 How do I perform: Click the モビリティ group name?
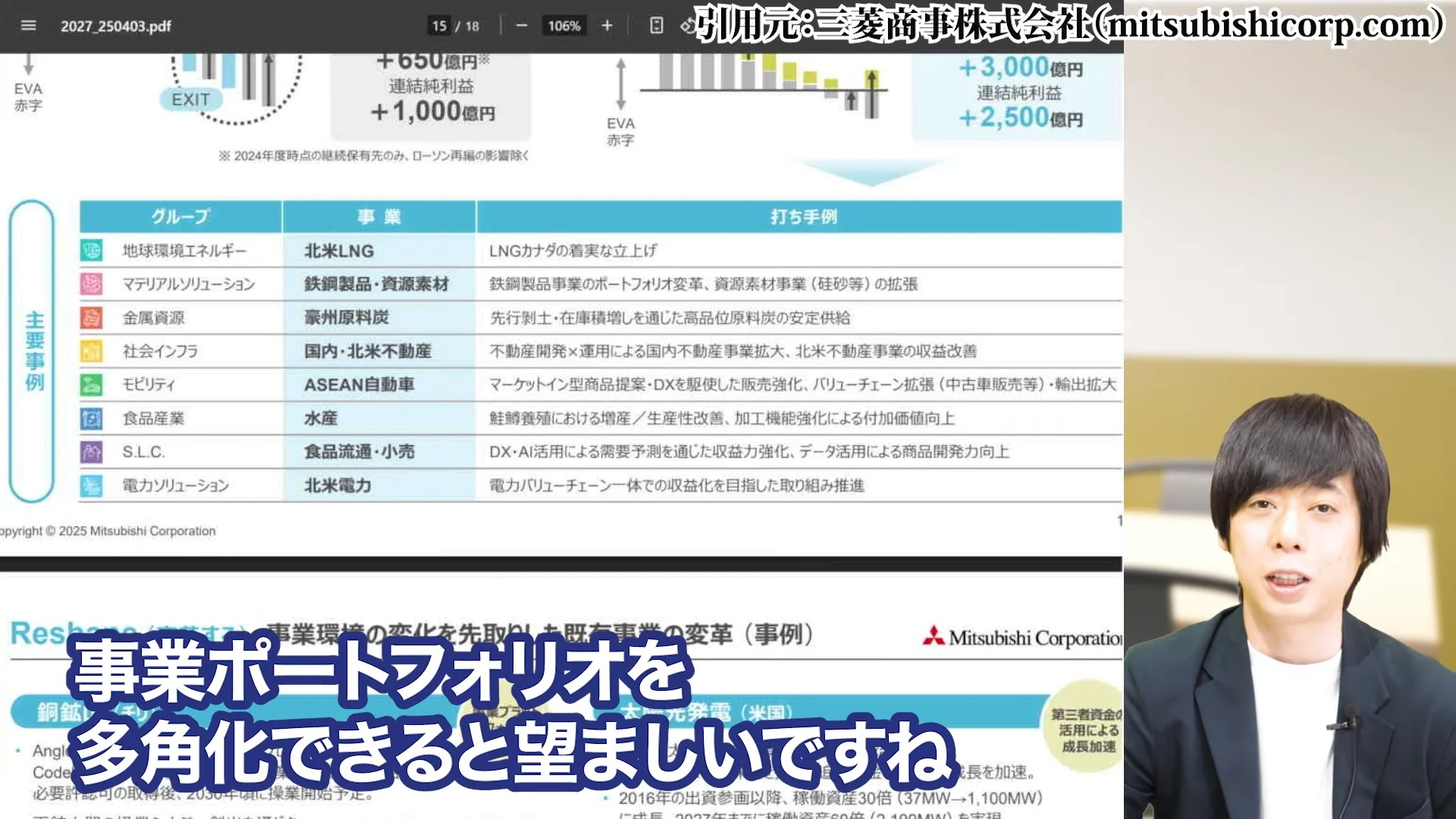(149, 384)
